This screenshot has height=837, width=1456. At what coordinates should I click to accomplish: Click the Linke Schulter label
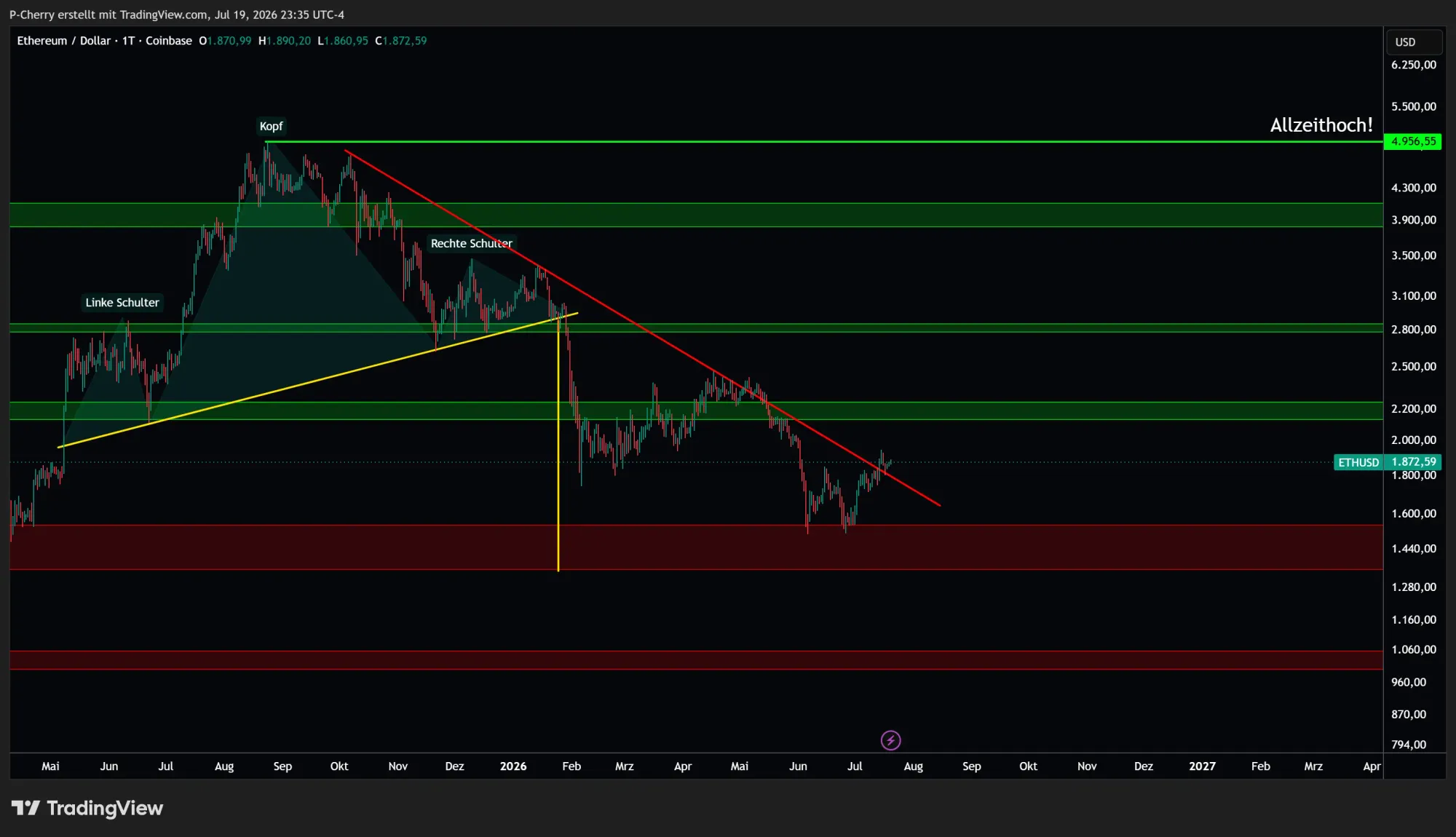[122, 302]
